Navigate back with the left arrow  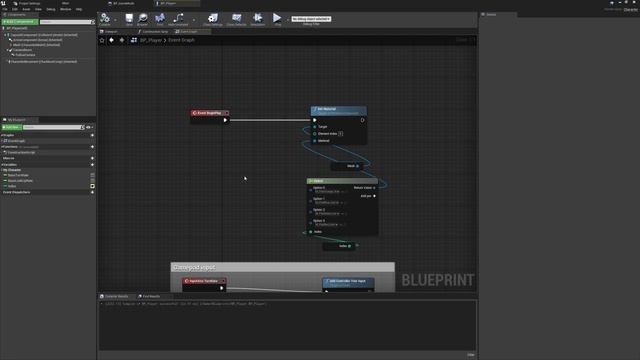[111, 40]
